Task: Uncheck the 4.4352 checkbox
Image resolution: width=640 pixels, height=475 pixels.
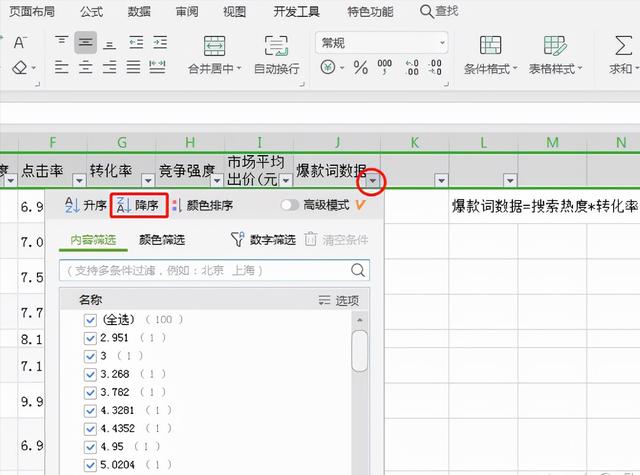Action: pos(90,428)
